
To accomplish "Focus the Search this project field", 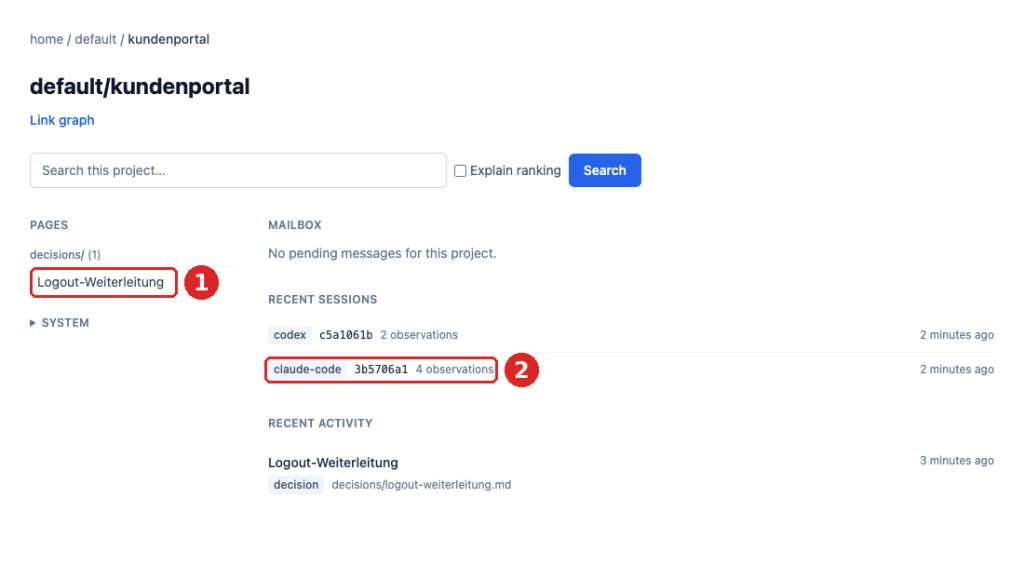I will coord(238,170).
